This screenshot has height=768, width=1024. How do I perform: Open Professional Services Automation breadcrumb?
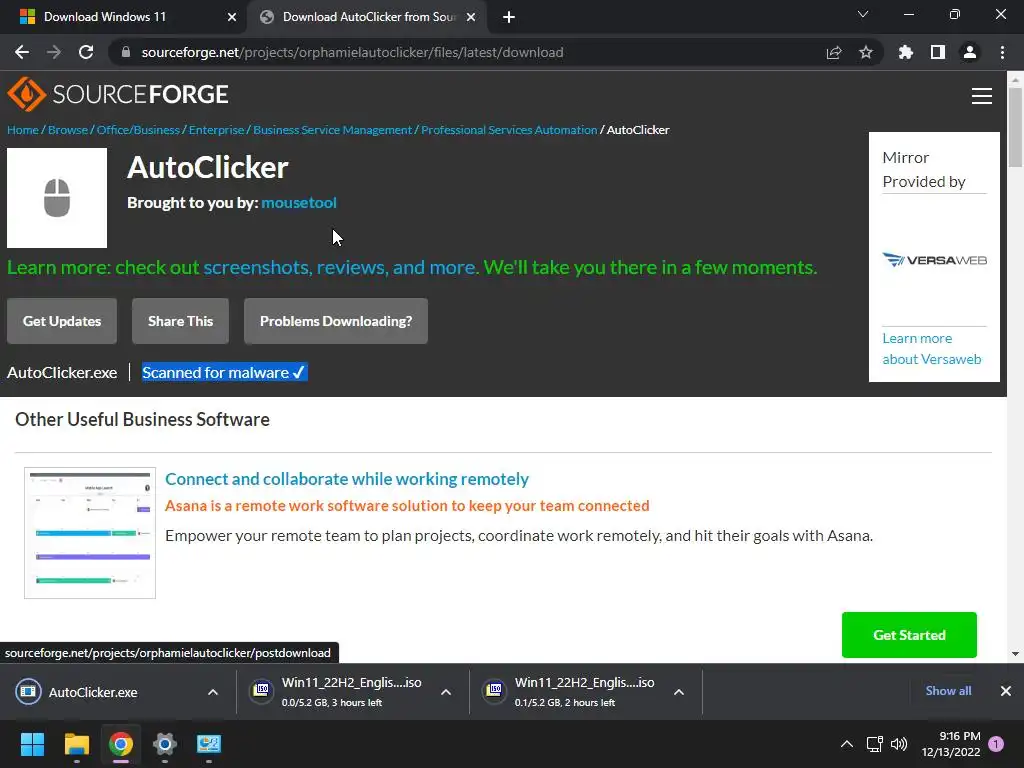[x=509, y=130]
